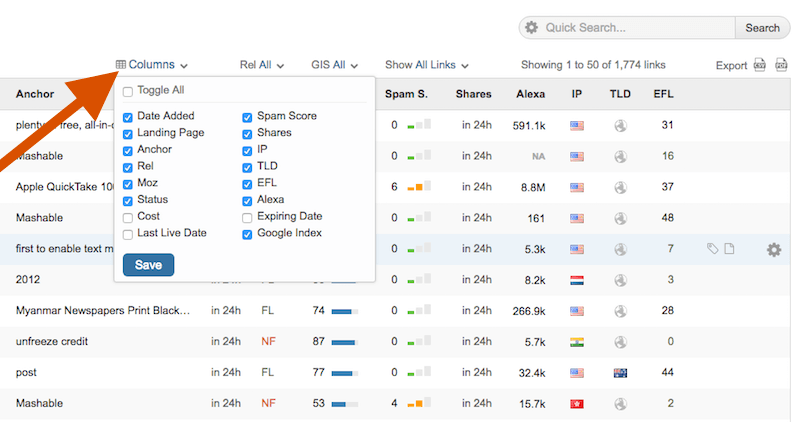The image size is (800, 422).
Task: Enable the Expiring Date checkbox
Action: tap(247, 218)
